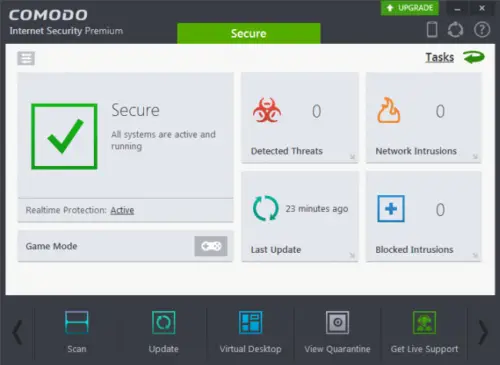The height and width of the screenshot is (365, 500).
Task: Click the Realtime Protection label
Action: pyautogui.click(x=66, y=210)
